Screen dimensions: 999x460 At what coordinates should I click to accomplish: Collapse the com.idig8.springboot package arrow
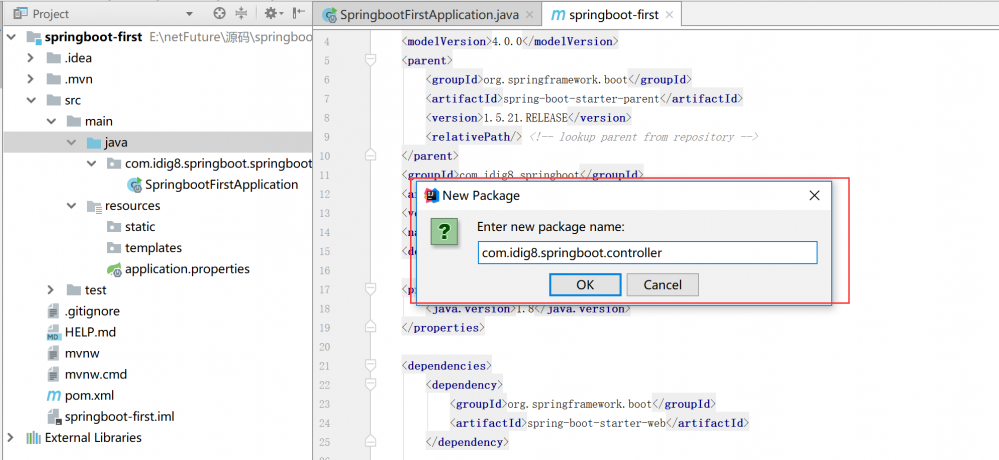pos(92,164)
